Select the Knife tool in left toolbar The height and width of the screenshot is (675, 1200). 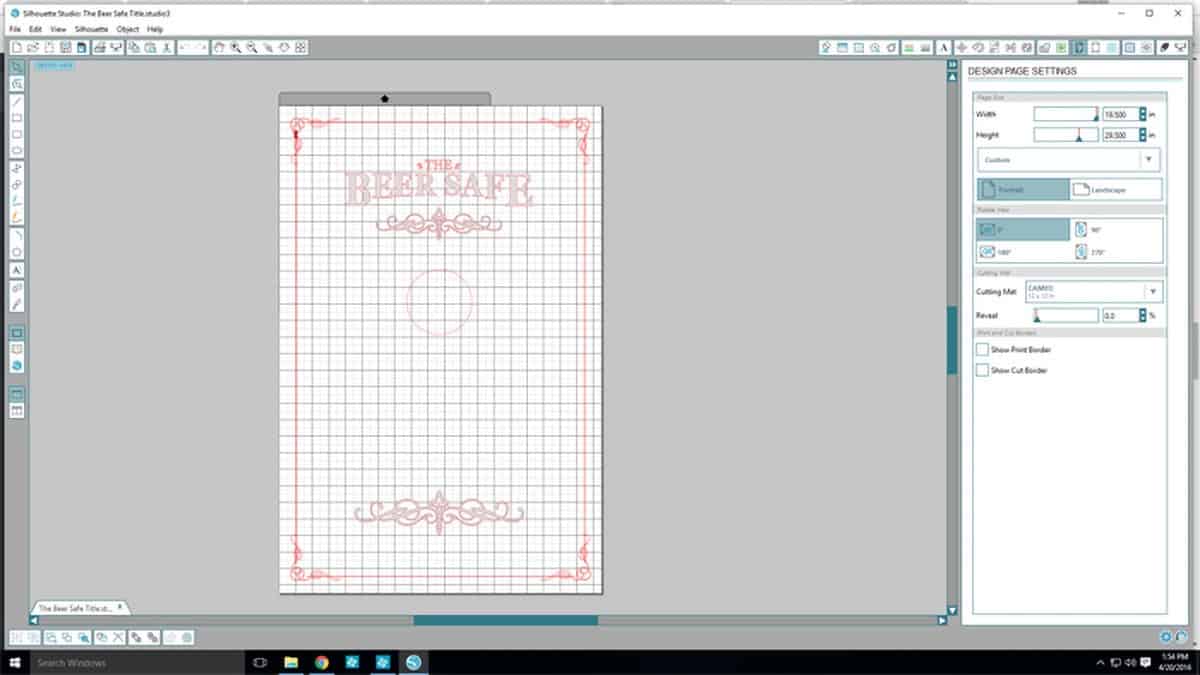click(x=17, y=304)
